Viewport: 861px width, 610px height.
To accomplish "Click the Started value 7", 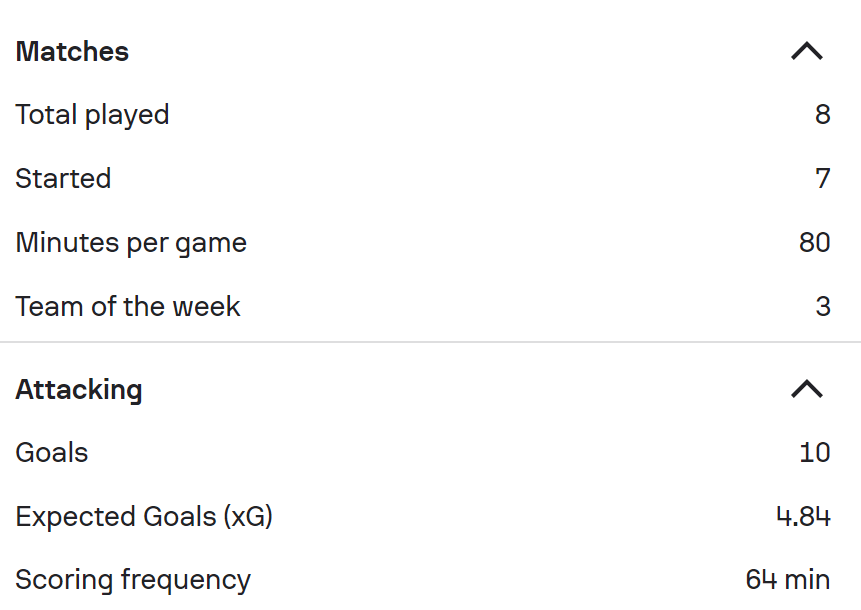I will tap(822, 179).
